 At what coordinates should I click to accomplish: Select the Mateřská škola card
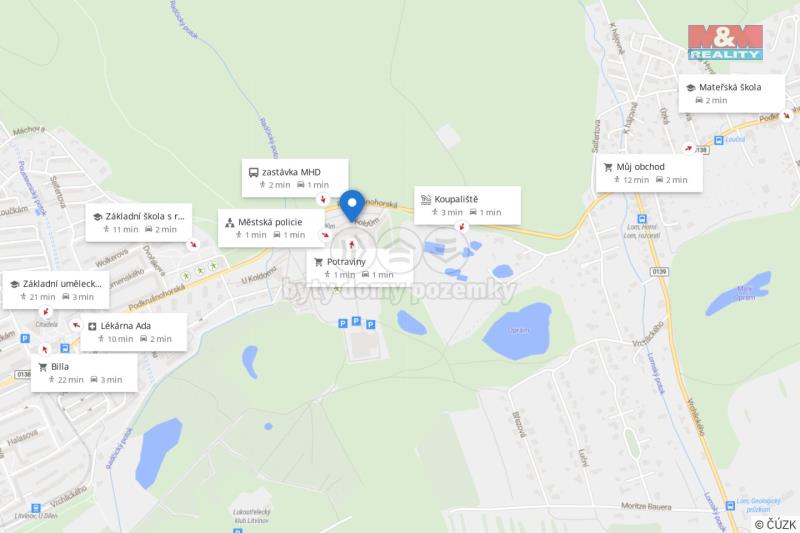click(732, 93)
